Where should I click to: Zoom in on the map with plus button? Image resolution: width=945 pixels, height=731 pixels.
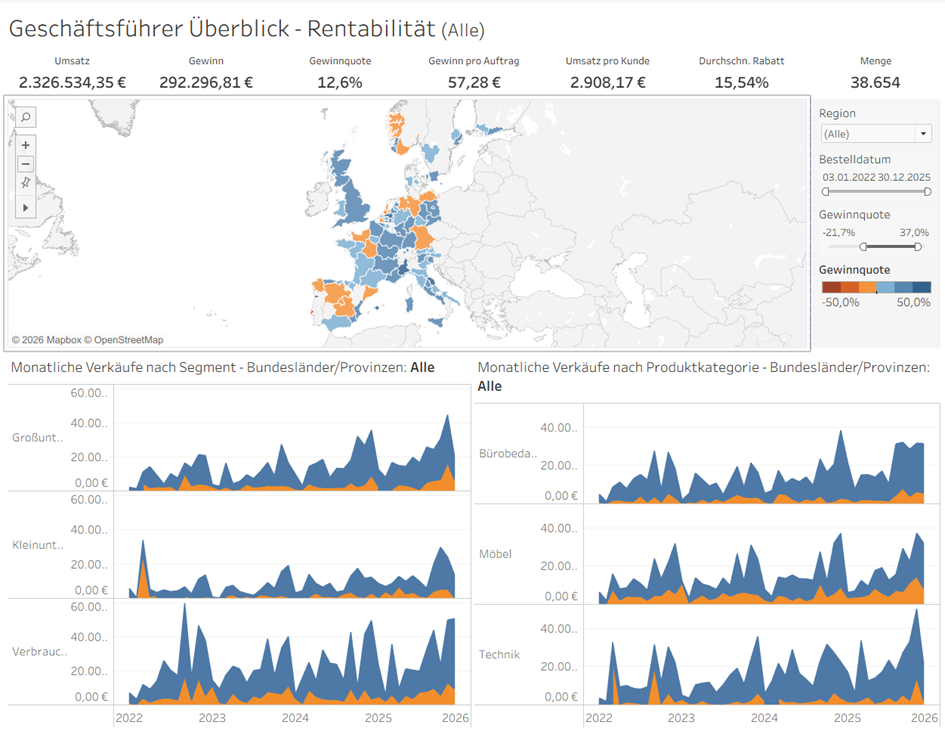26,145
